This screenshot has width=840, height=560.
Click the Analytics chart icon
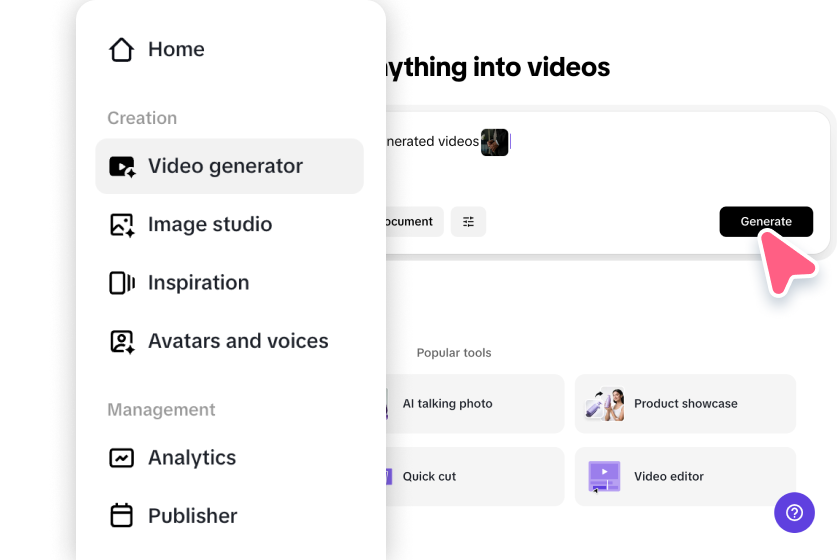122,458
